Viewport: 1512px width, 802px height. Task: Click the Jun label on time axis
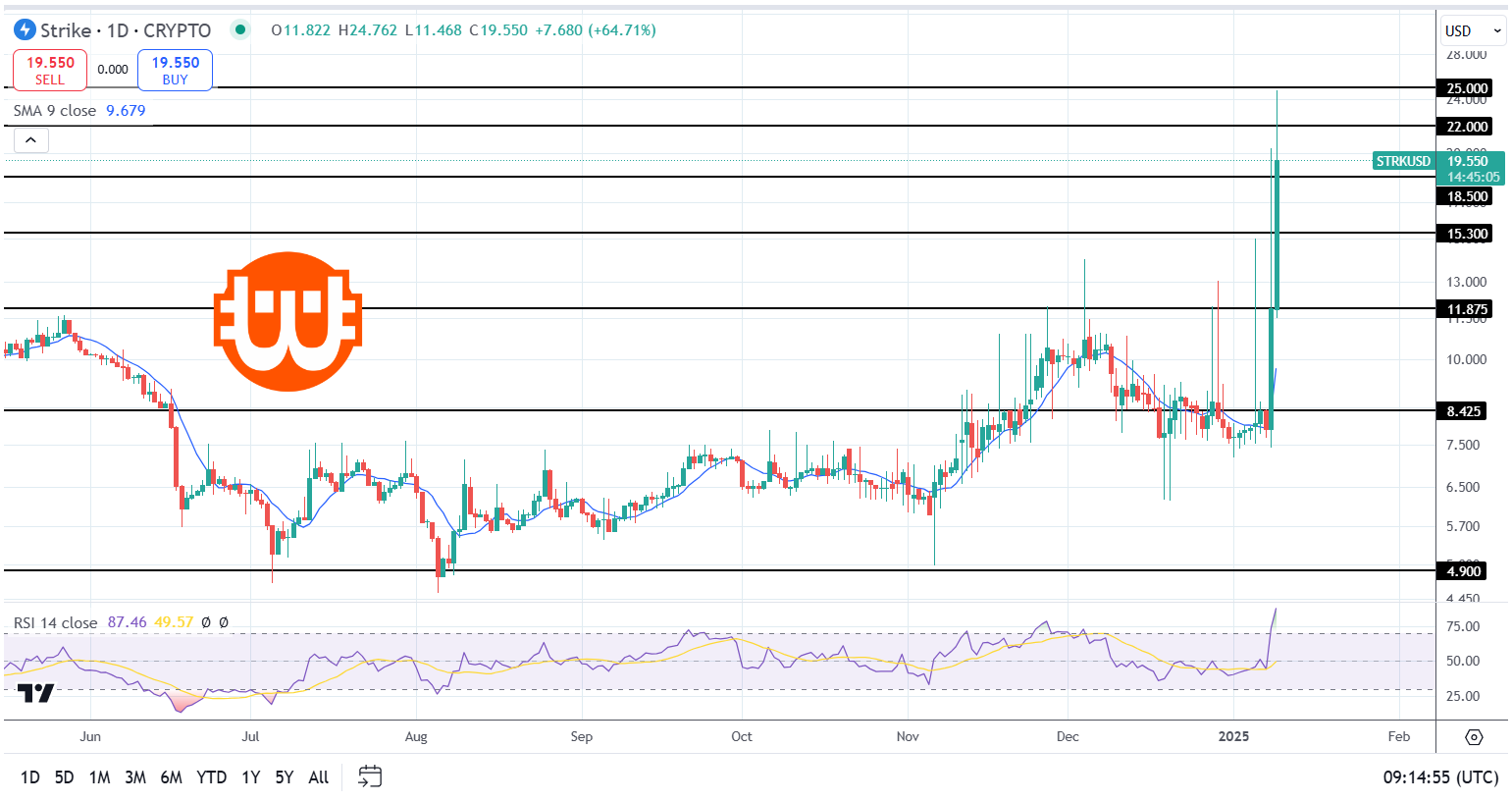coord(90,736)
